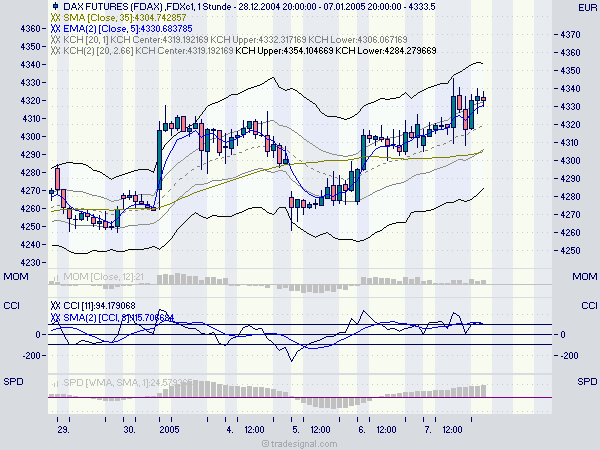Click the 4370 price axis value

(x=570, y=34)
